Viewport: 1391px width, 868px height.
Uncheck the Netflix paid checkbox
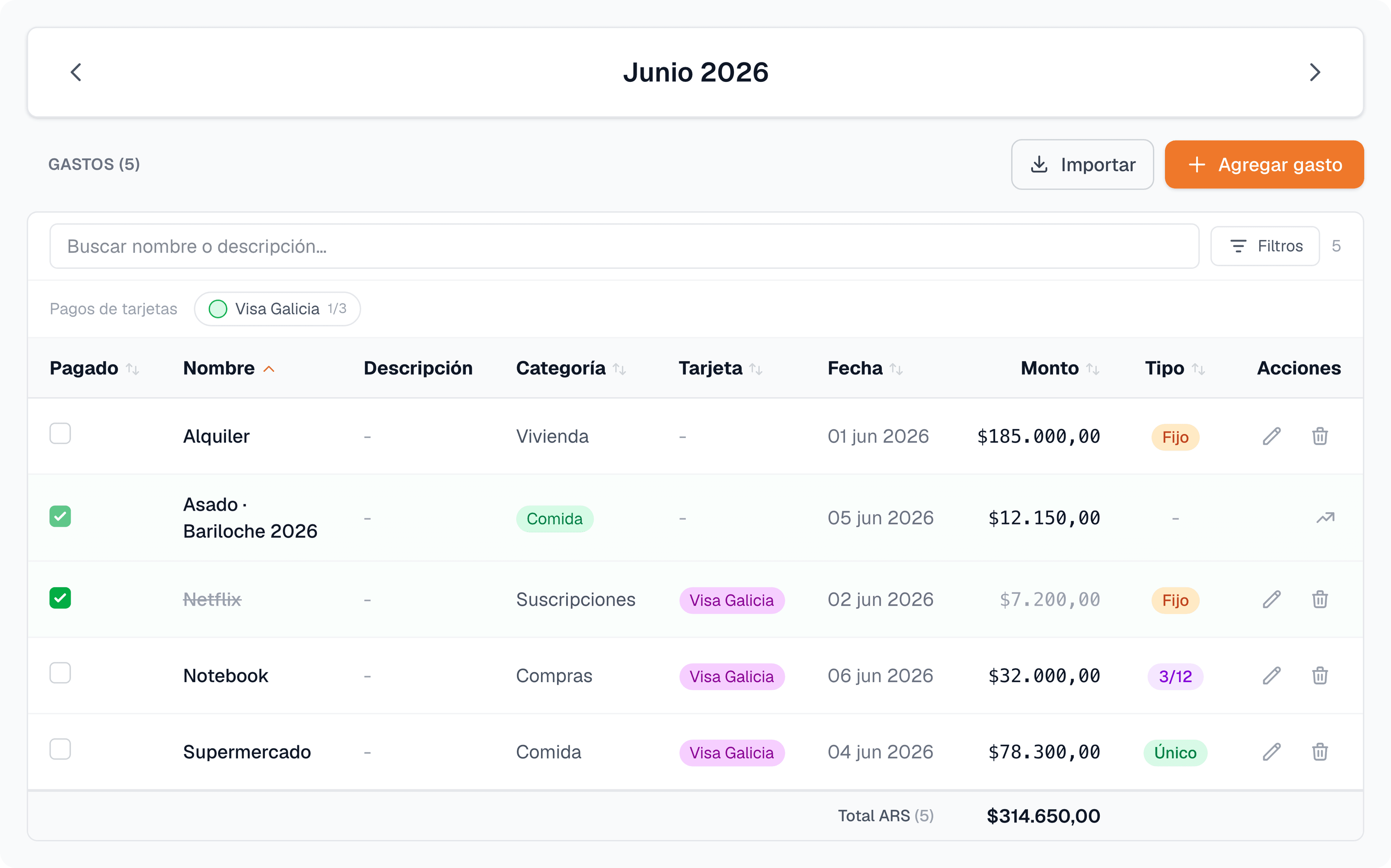60,598
